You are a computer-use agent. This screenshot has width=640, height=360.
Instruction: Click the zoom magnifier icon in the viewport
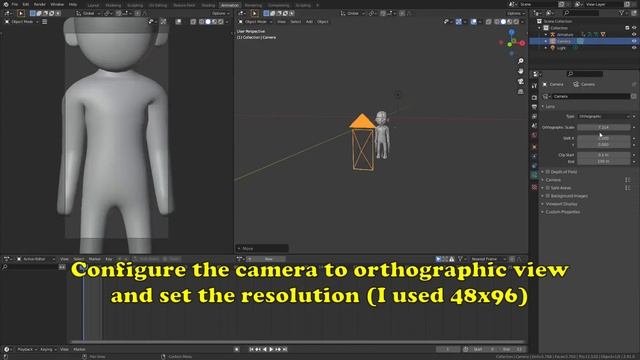click(520, 61)
